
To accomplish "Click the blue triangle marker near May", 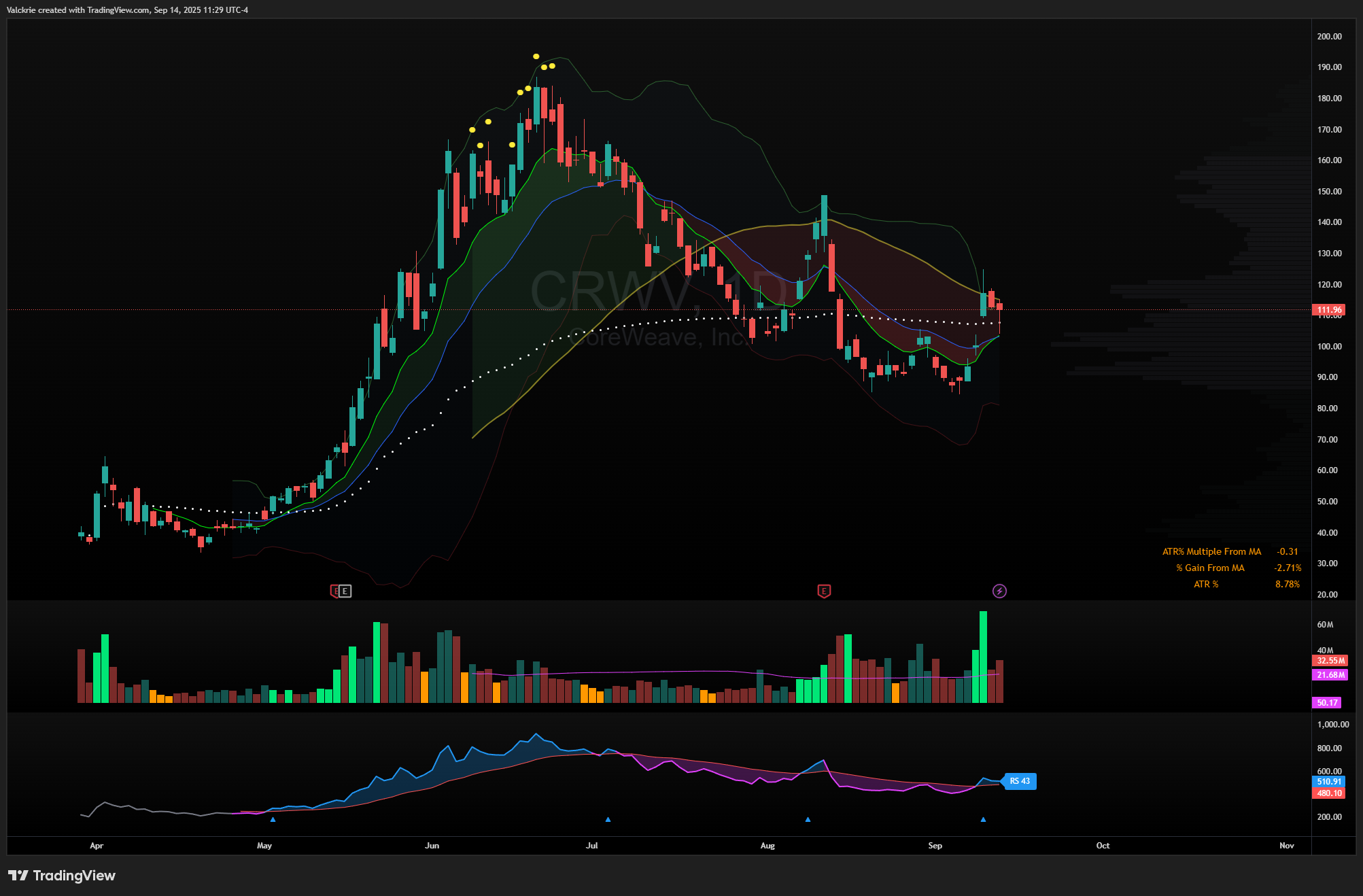I will coord(273,819).
